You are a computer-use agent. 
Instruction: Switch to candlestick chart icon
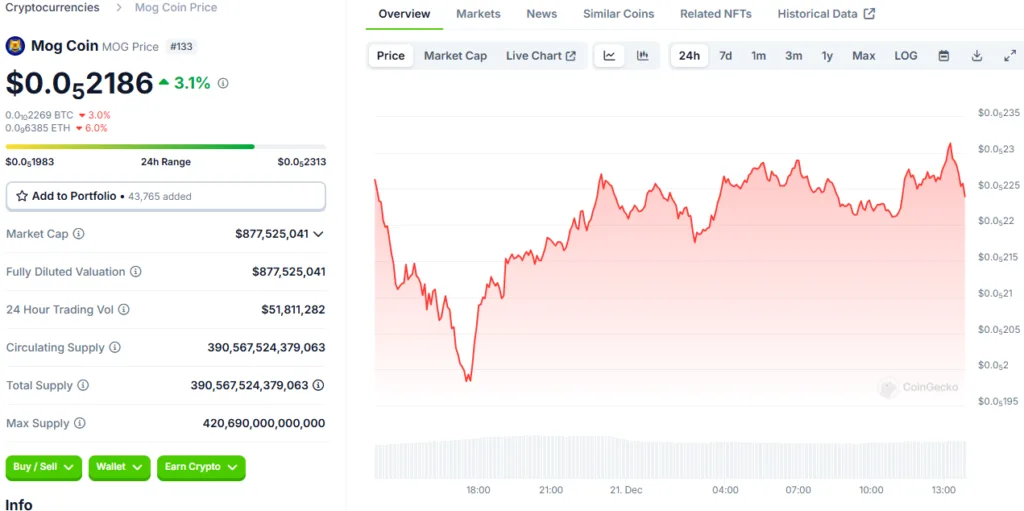[x=643, y=56]
